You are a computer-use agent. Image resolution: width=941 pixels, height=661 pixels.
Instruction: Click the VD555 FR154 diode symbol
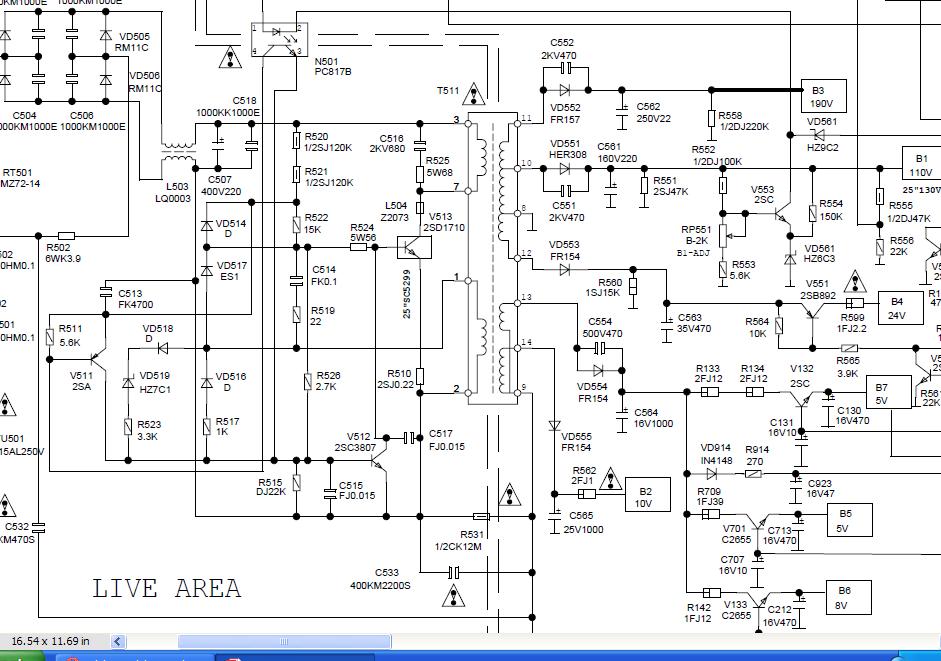point(554,425)
